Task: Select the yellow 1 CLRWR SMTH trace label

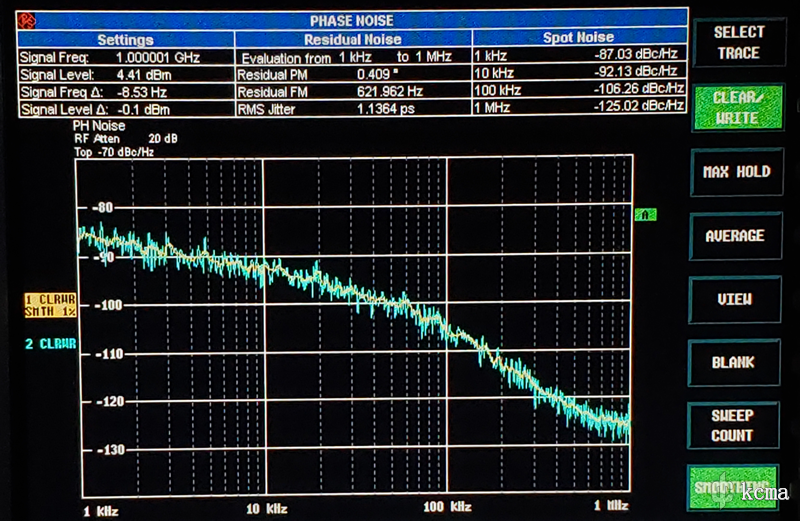Action: coord(51,305)
